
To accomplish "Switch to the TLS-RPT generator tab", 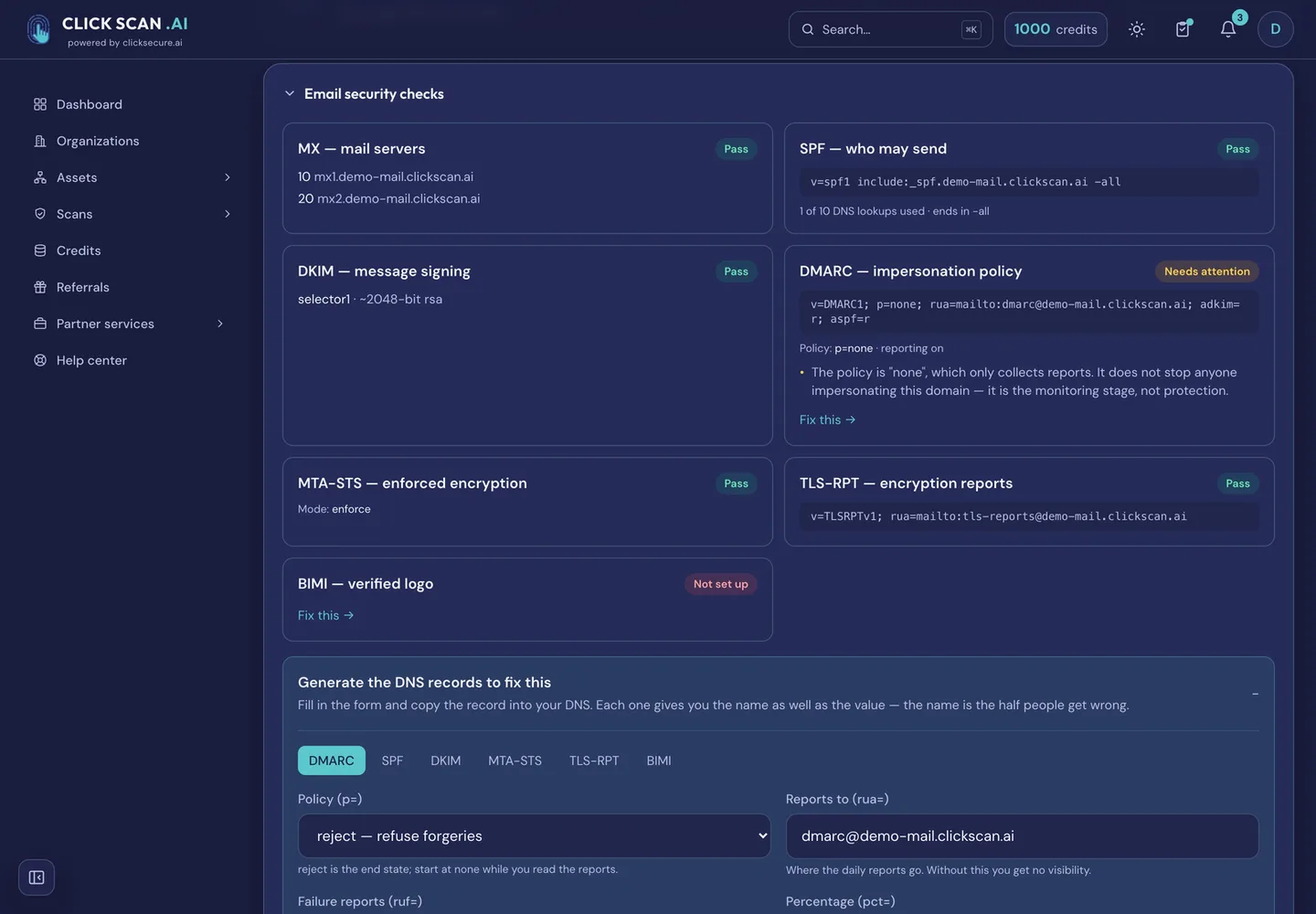I will (x=594, y=760).
